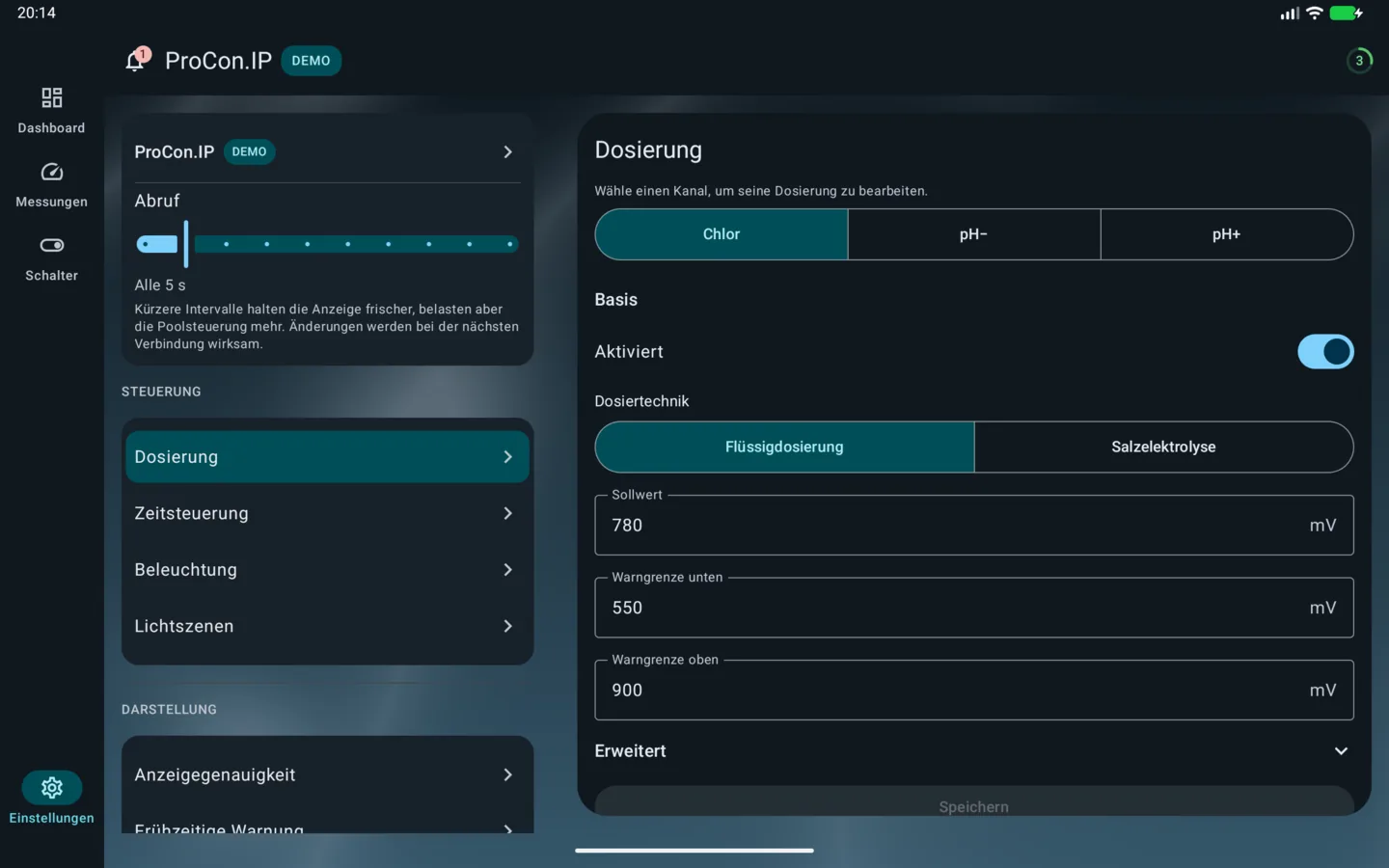Select the Dosierung settings row
1389x868 pixels.
(327, 457)
